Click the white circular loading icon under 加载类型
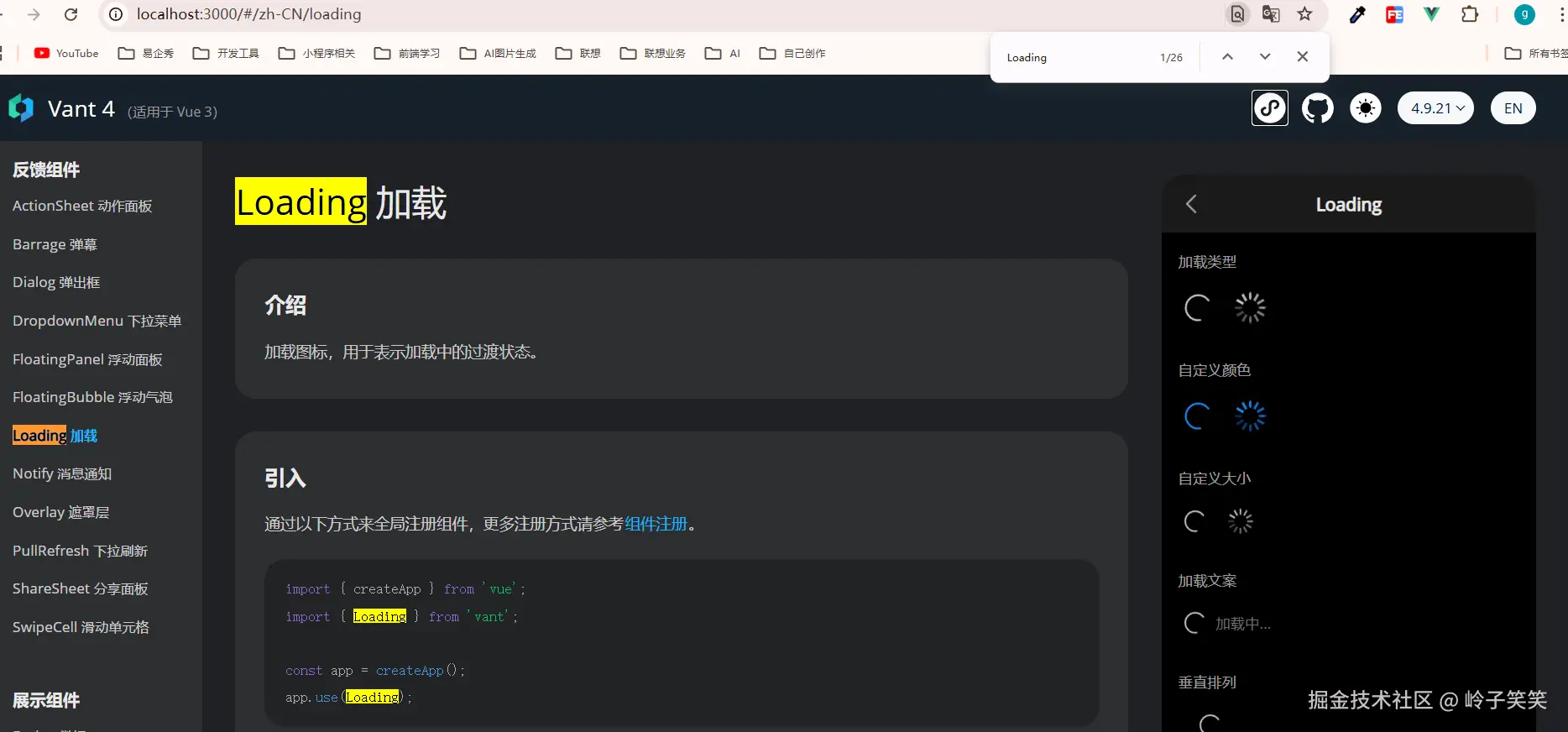1568x732 pixels. tap(1197, 308)
